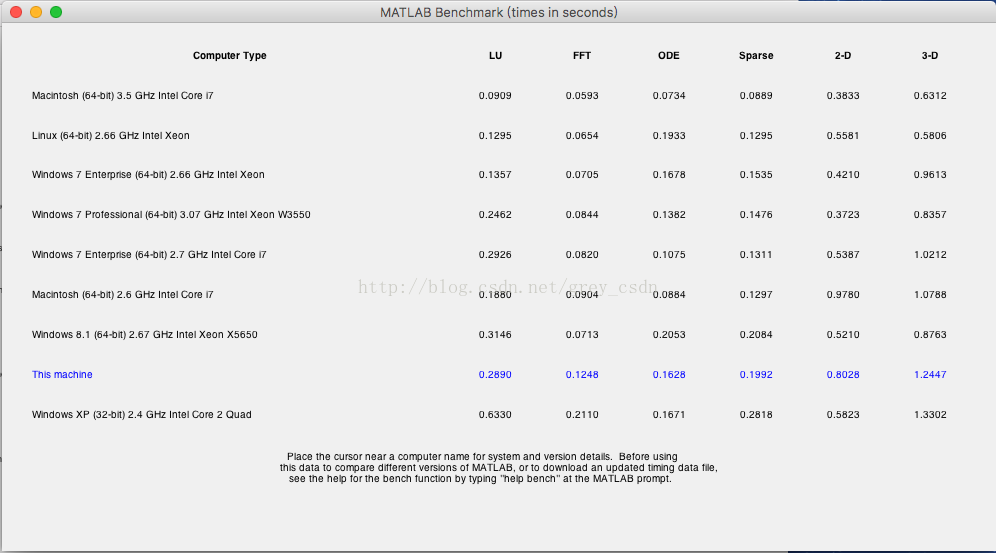The height and width of the screenshot is (553, 996).
Task: Click 3-D value 0.6312
Action: (930, 96)
